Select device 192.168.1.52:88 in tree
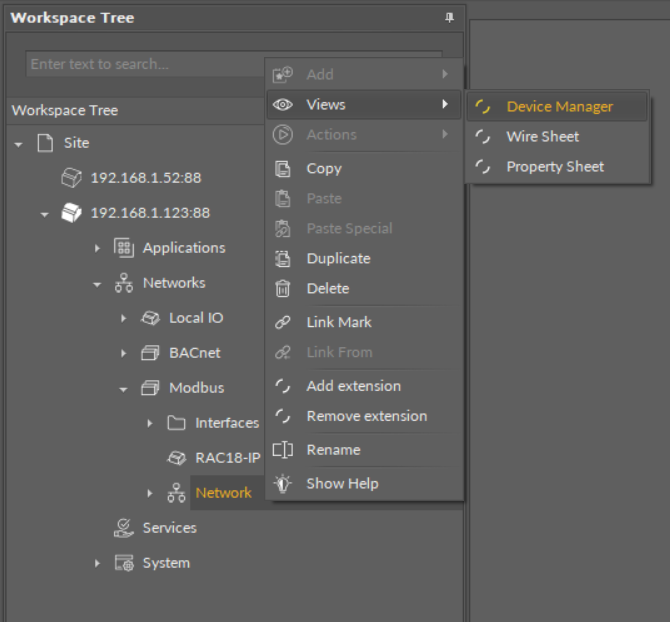Image resolution: width=670 pixels, height=622 pixels. point(145,178)
